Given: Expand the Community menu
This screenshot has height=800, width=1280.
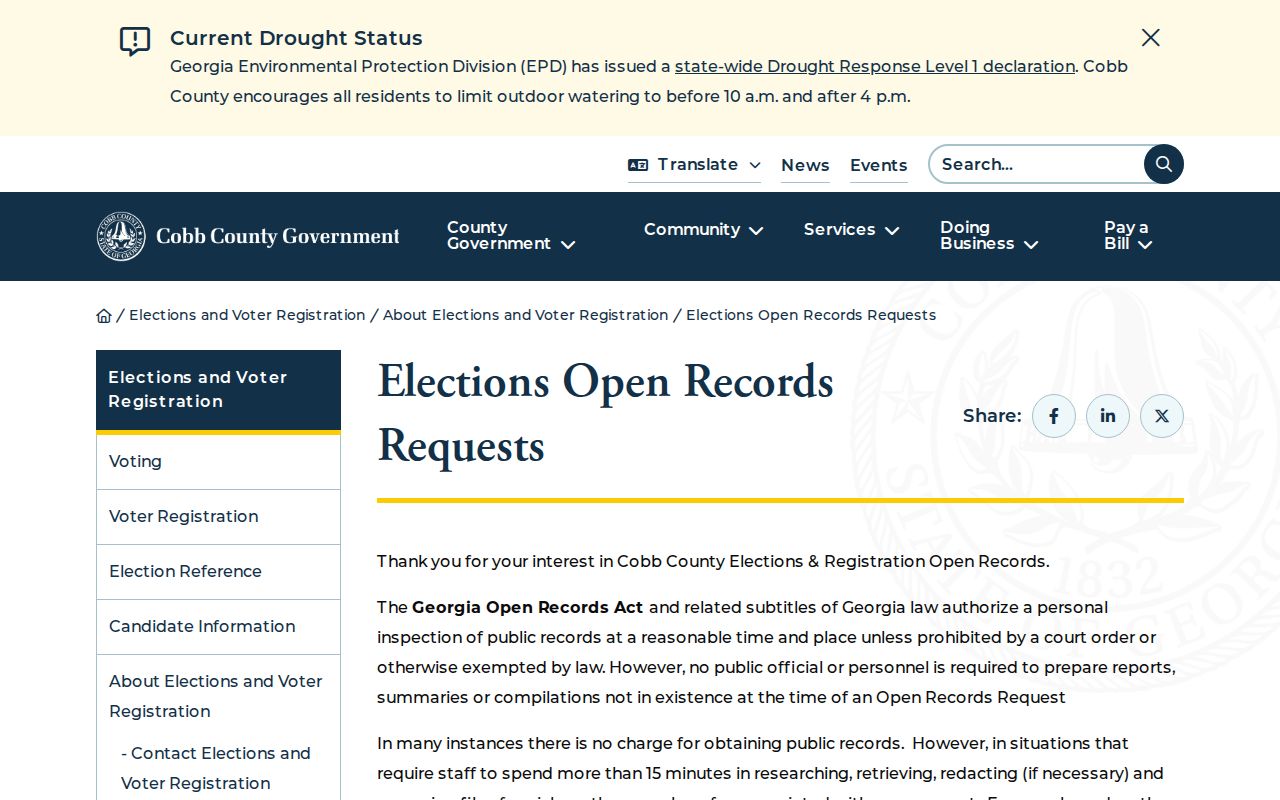Looking at the screenshot, I should [704, 230].
